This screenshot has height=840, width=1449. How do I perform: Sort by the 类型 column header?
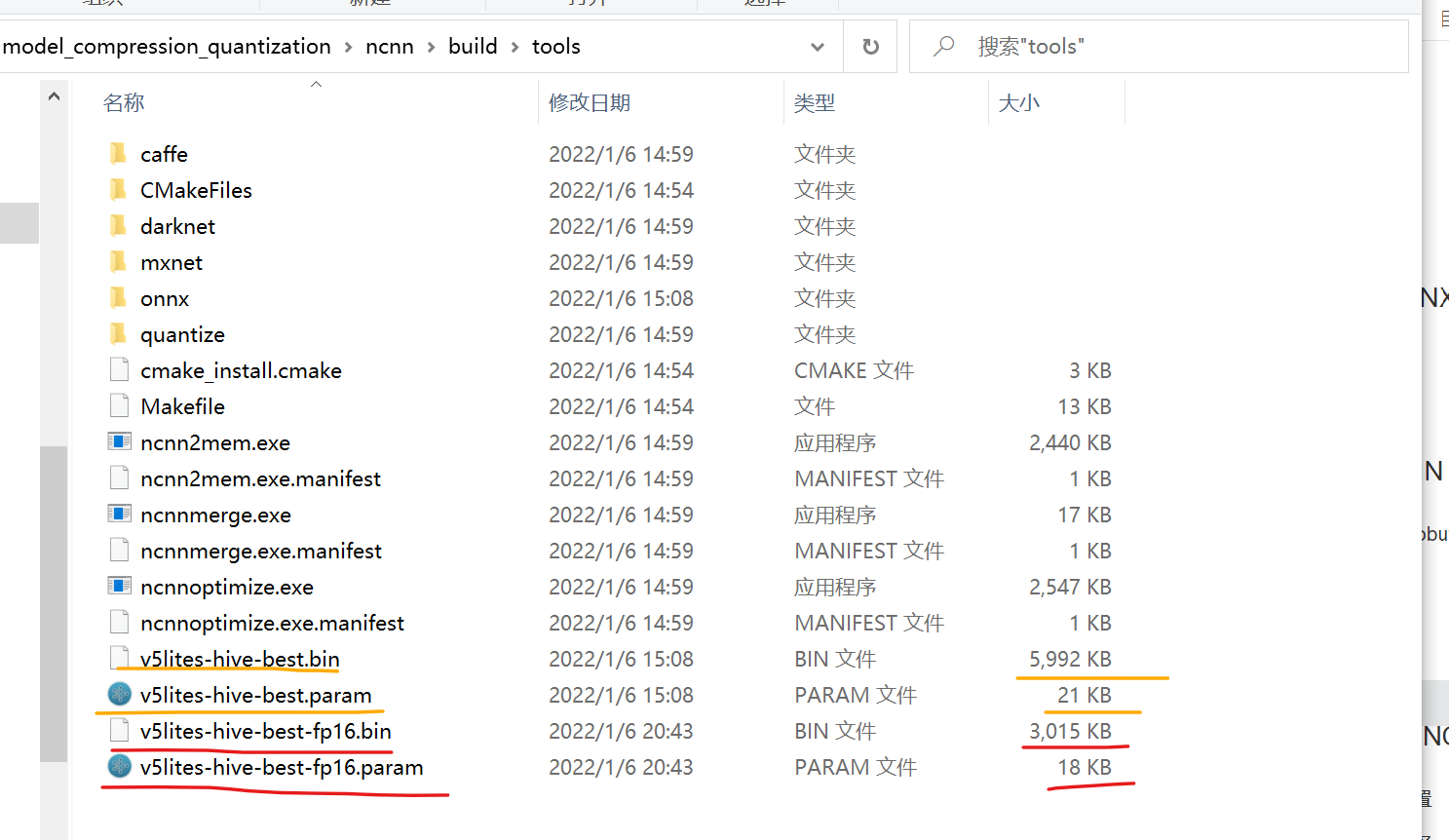coord(815,102)
